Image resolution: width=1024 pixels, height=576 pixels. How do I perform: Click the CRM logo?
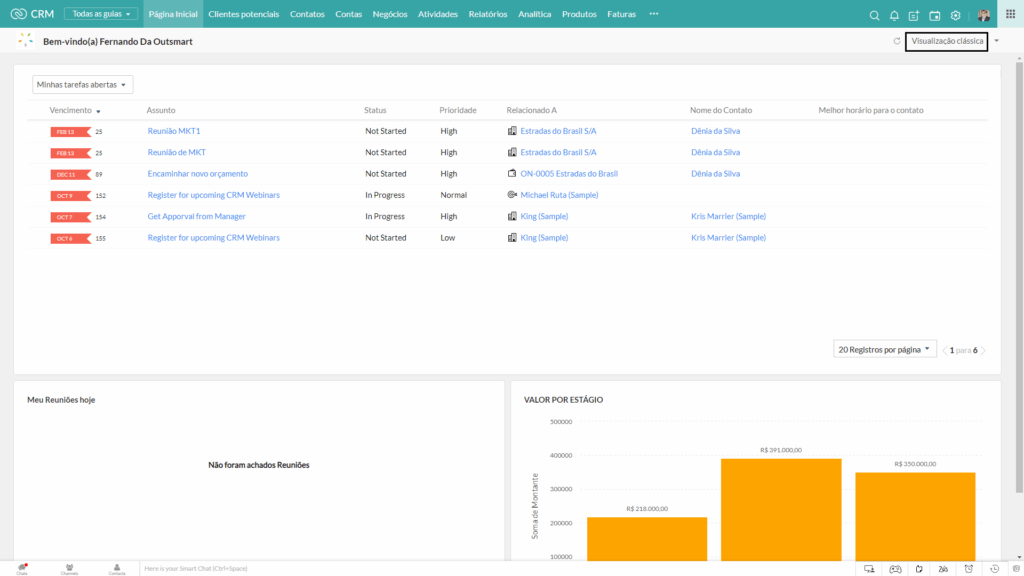pos(33,14)
